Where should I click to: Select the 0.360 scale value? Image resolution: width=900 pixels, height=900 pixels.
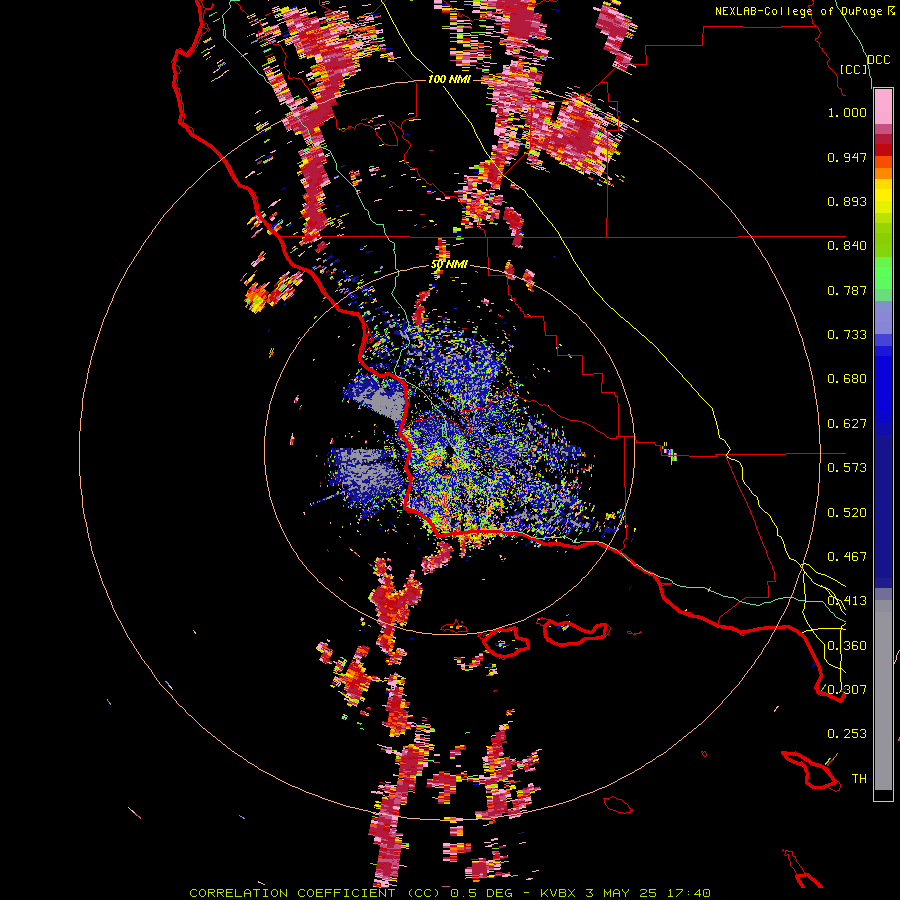coord(847,646)
